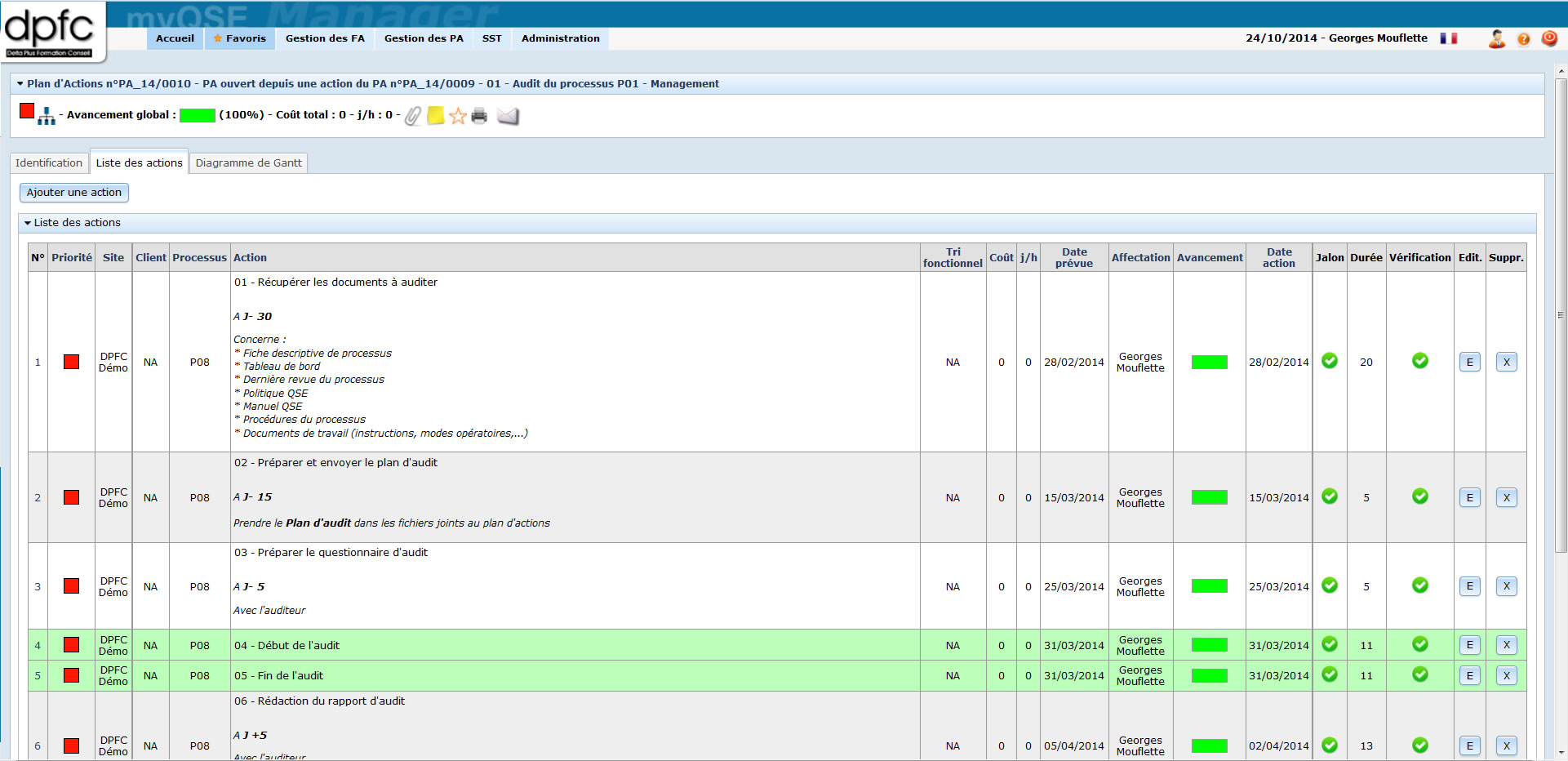Toggle Jalon checkmark for action 4
The width and height of the screenshot is (1568, 761).
[1330, 644]
